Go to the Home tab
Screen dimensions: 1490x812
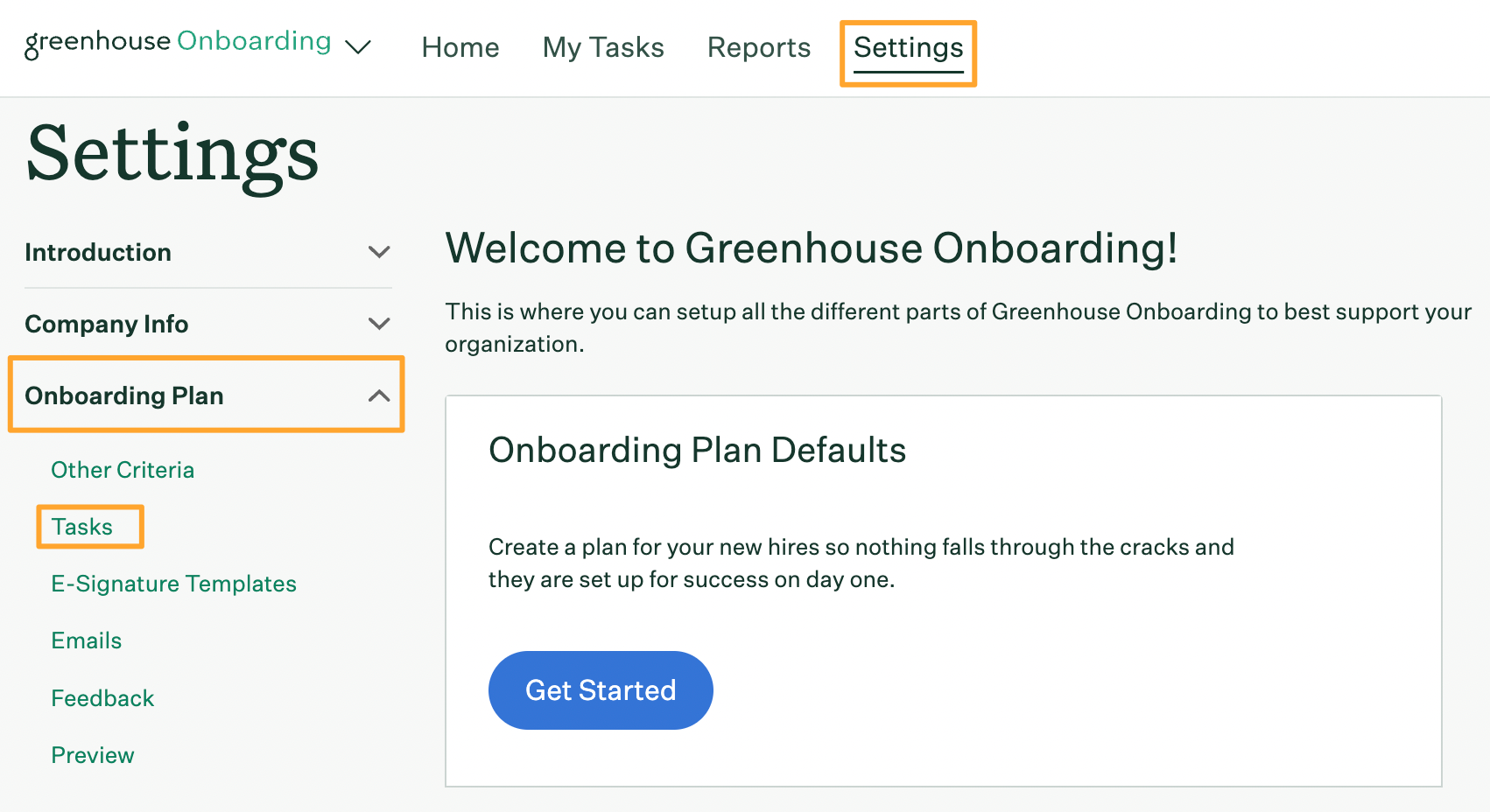[460, 47]
